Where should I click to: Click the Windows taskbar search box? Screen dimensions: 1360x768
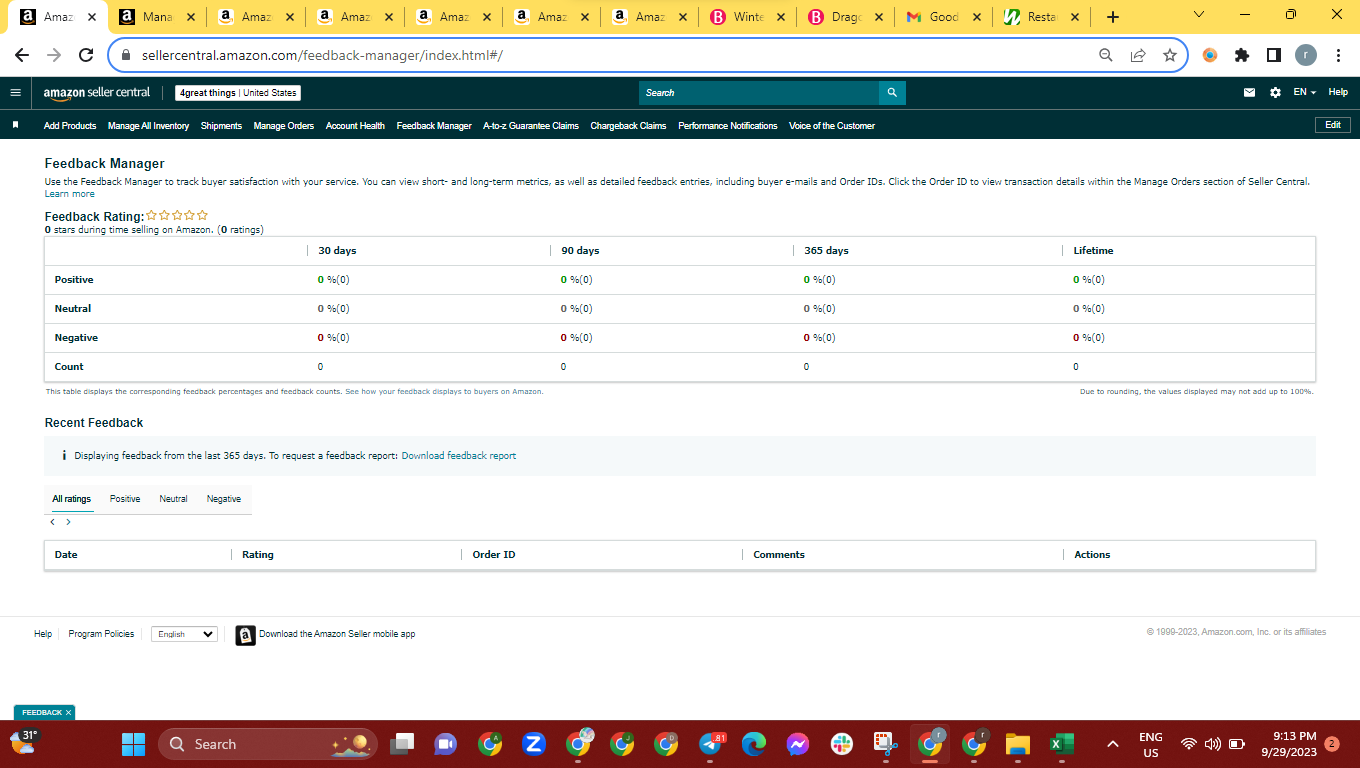pos(267,744)
